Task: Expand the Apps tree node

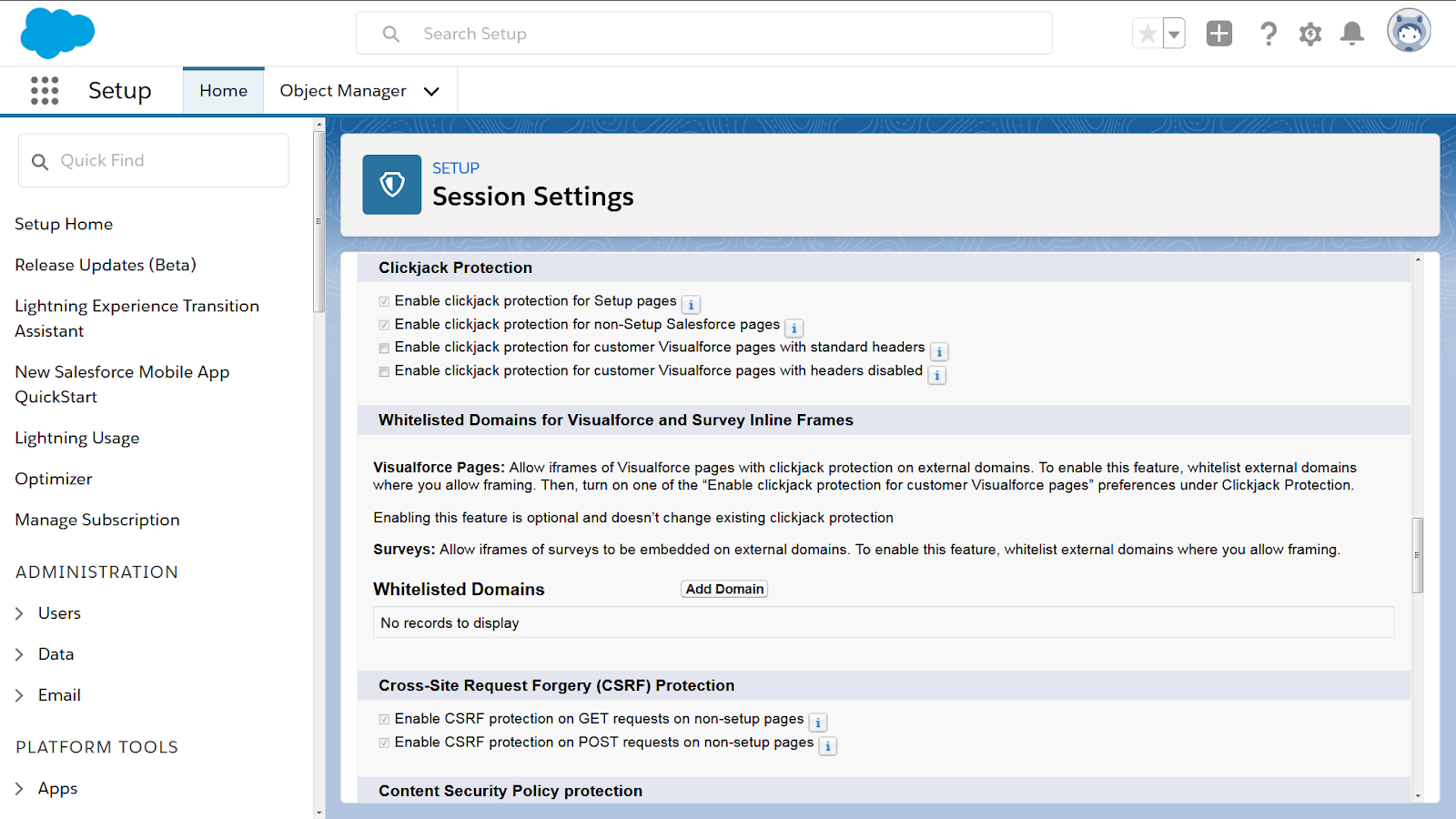Action: coord(20,789)
